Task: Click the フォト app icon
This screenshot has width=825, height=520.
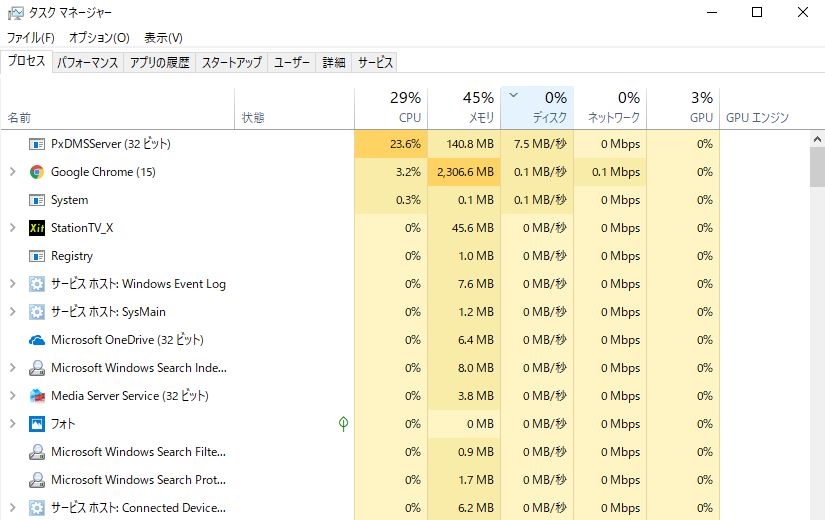Action: pos(37,424)
